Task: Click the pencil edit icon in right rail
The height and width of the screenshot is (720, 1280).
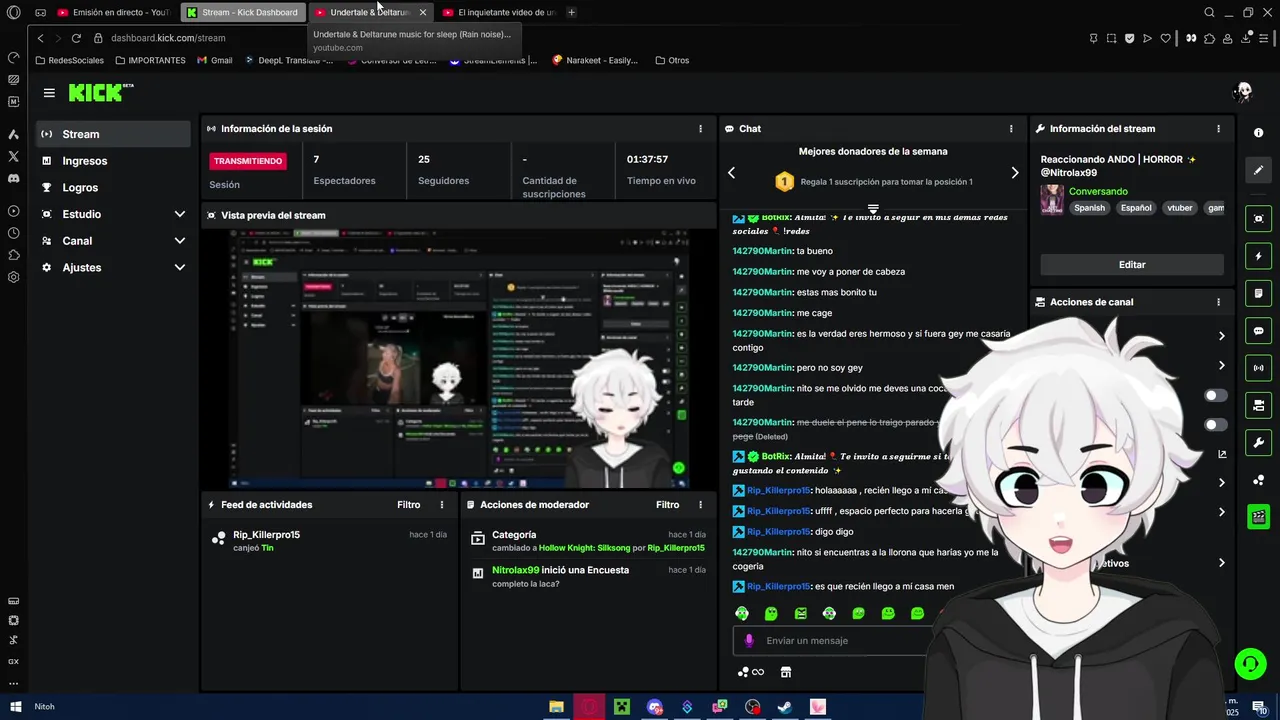Action: pyautogui.click(x=1258, y=170)
